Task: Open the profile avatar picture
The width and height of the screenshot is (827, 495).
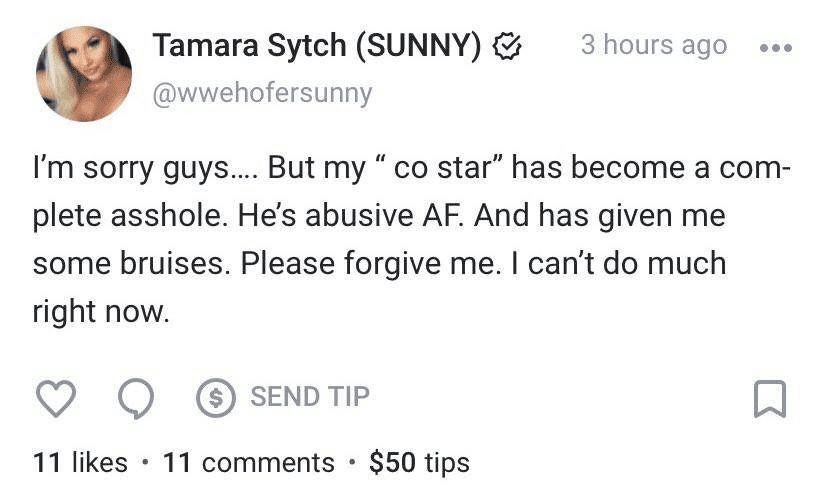Action: click(x=84, y=73)
